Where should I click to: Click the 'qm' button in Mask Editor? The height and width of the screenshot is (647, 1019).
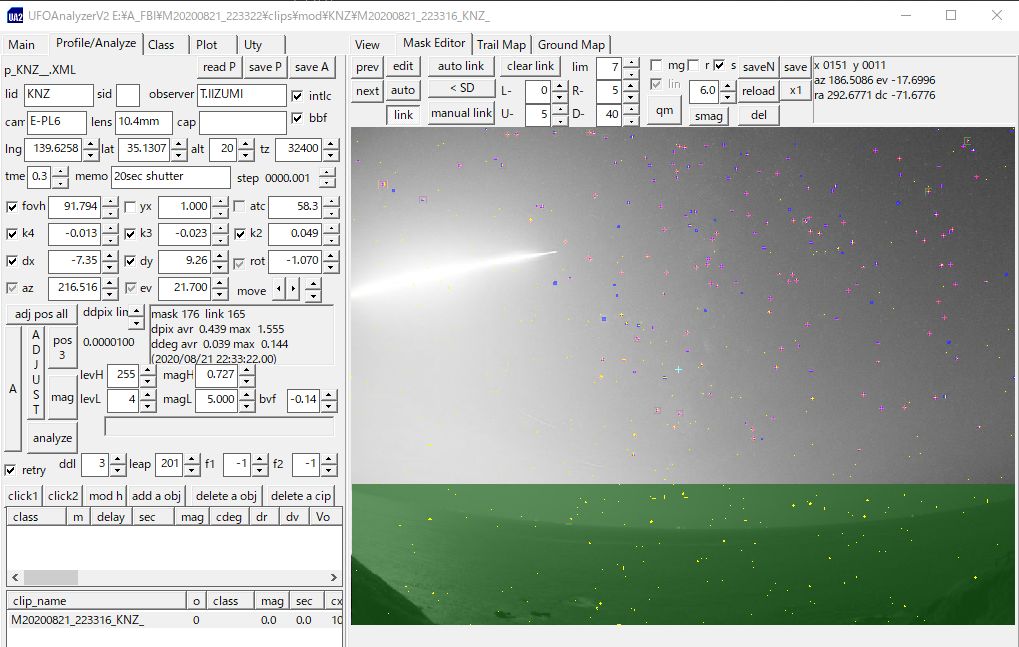tap(664, 110)
